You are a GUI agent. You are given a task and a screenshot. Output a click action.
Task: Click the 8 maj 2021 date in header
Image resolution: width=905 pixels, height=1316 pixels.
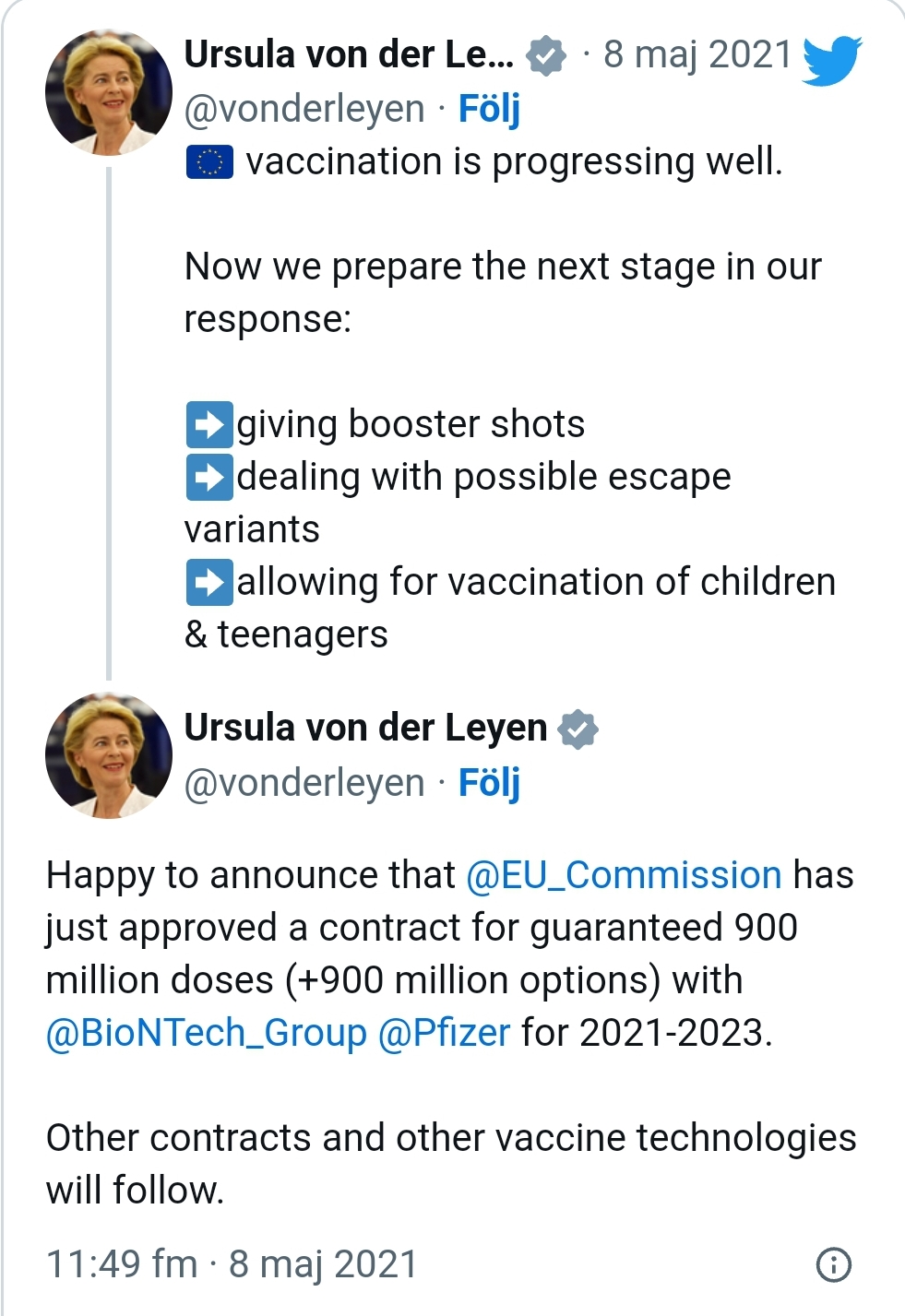coord(697,55)
